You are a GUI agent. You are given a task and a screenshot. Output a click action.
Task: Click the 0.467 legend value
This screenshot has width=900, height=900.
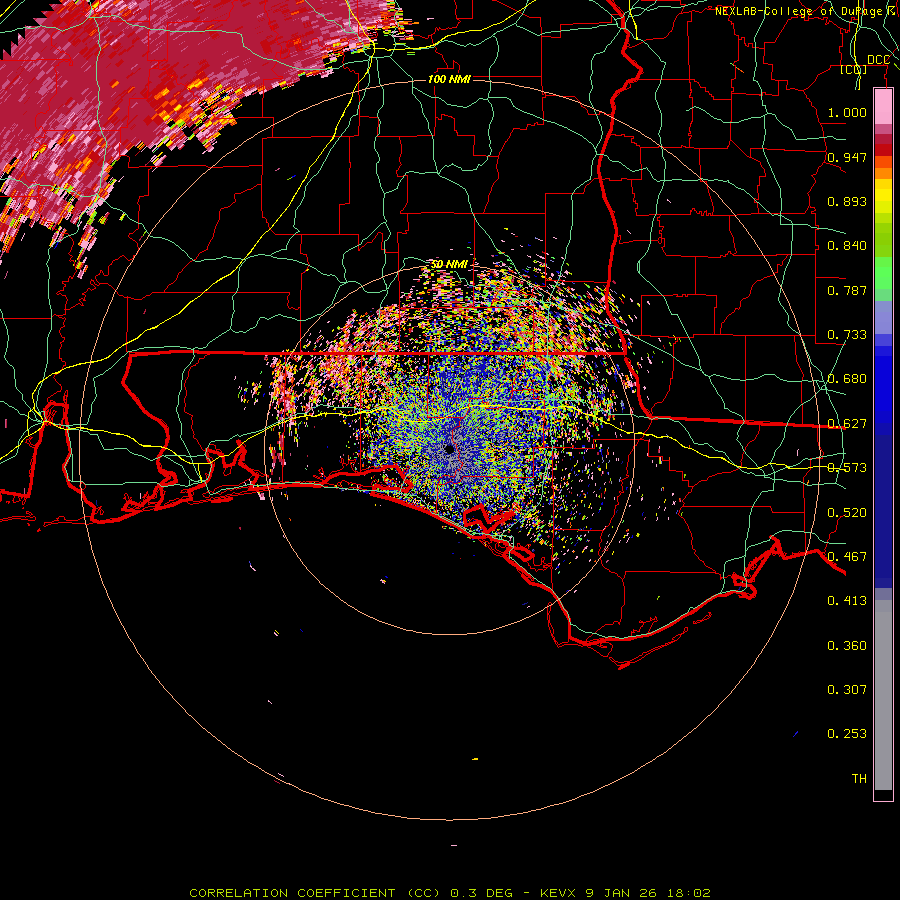847,557
